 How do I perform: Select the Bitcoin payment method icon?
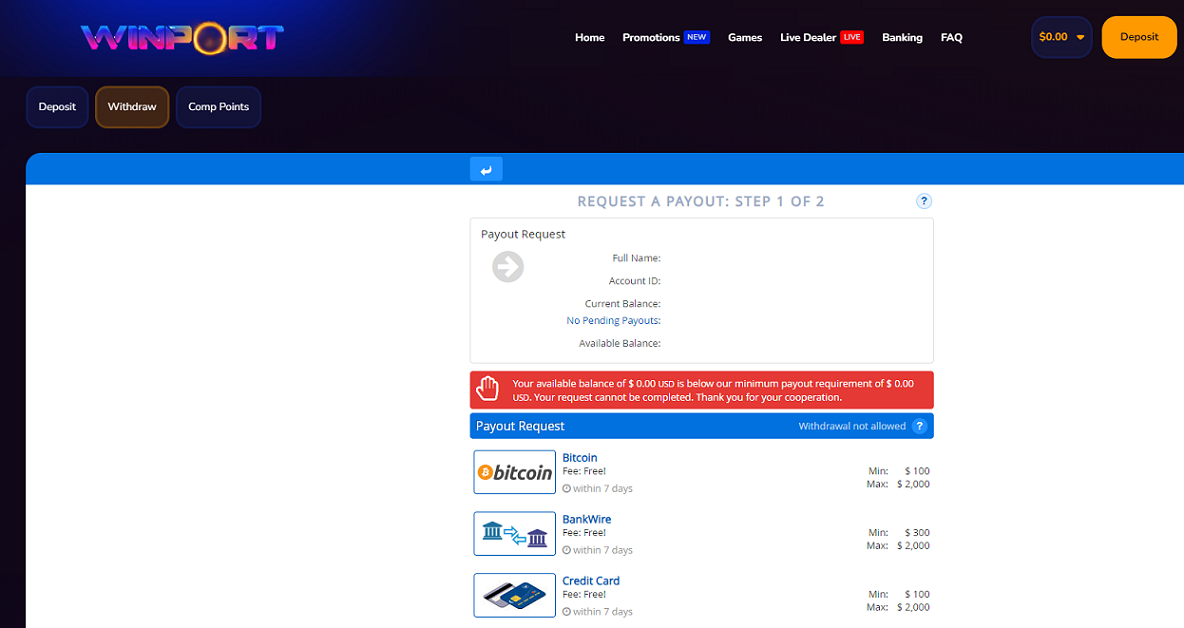pos(514,471)
